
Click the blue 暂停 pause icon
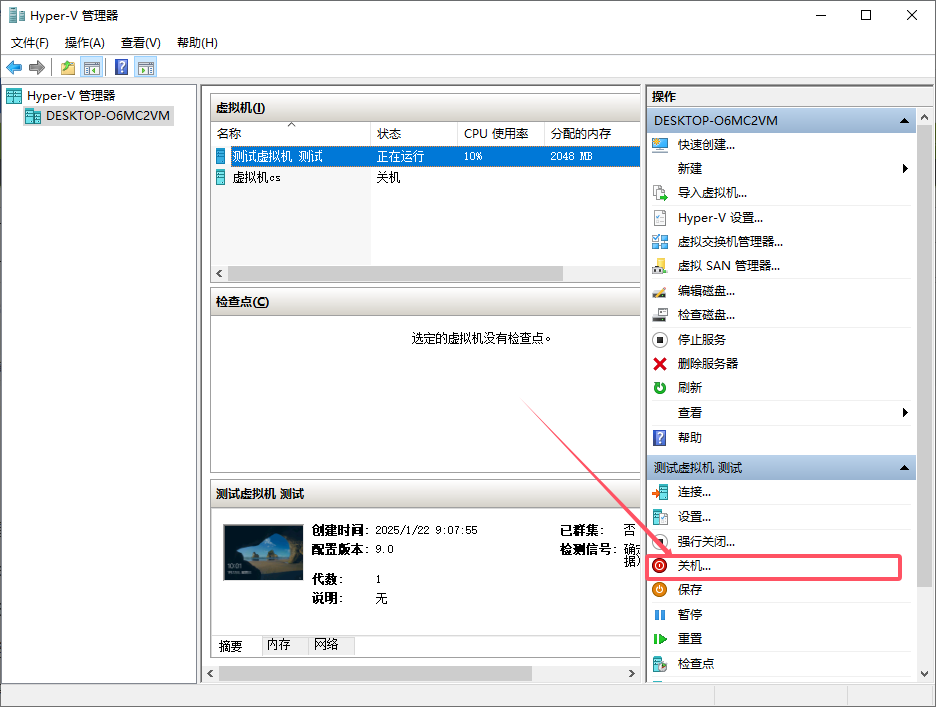pyautogui.click(x=660, y=614)
